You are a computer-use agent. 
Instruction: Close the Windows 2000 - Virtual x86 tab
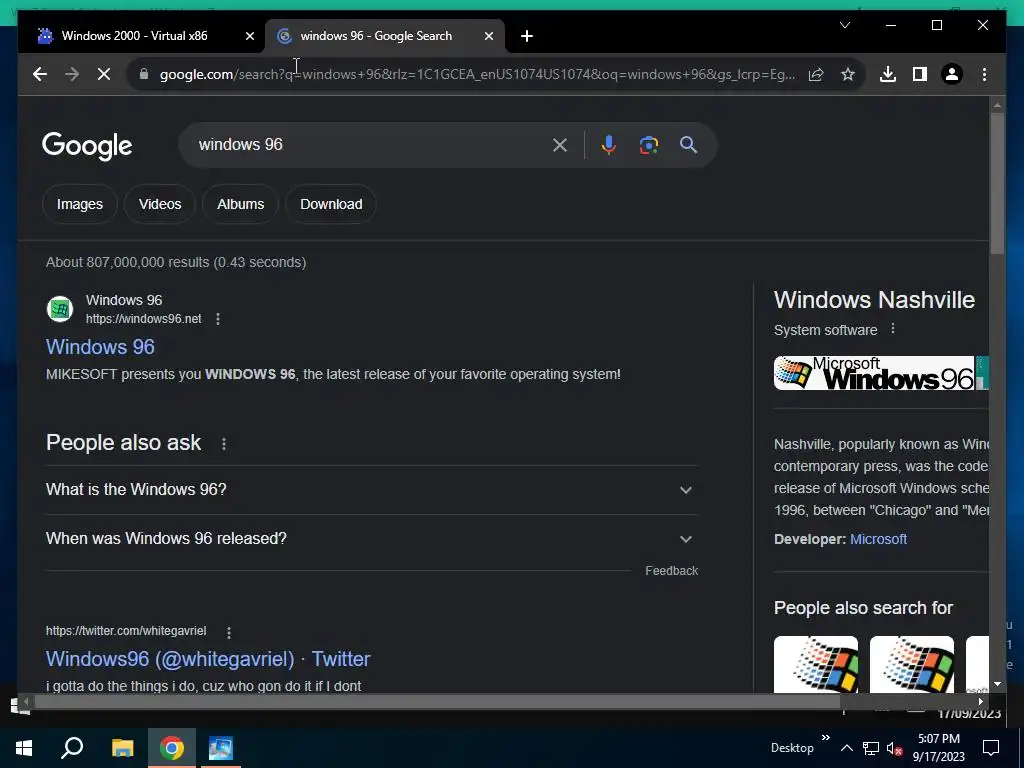coord(249,36)
